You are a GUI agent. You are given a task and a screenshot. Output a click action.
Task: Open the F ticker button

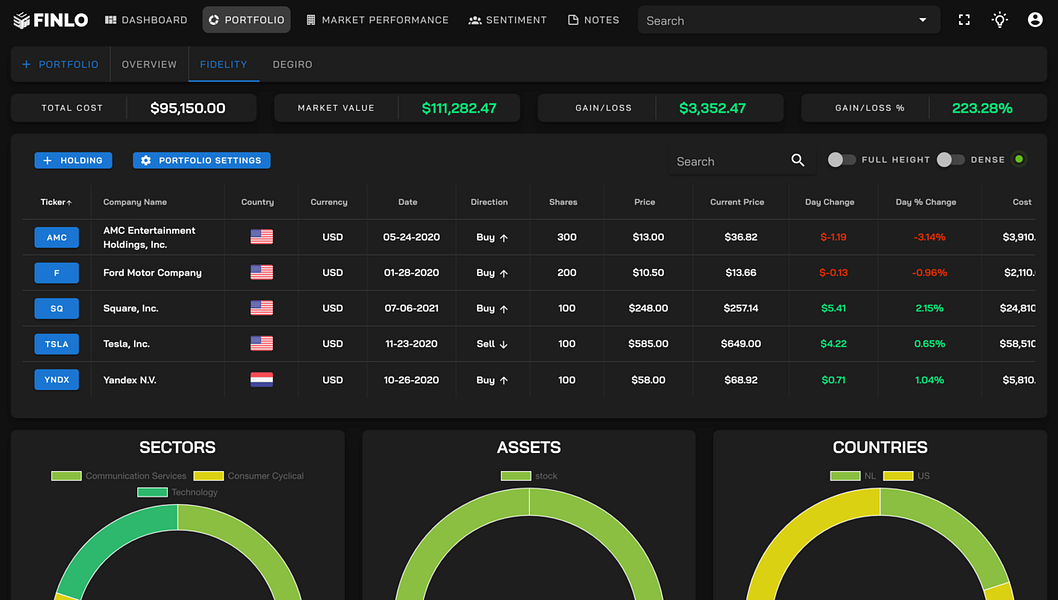[57, 273]
